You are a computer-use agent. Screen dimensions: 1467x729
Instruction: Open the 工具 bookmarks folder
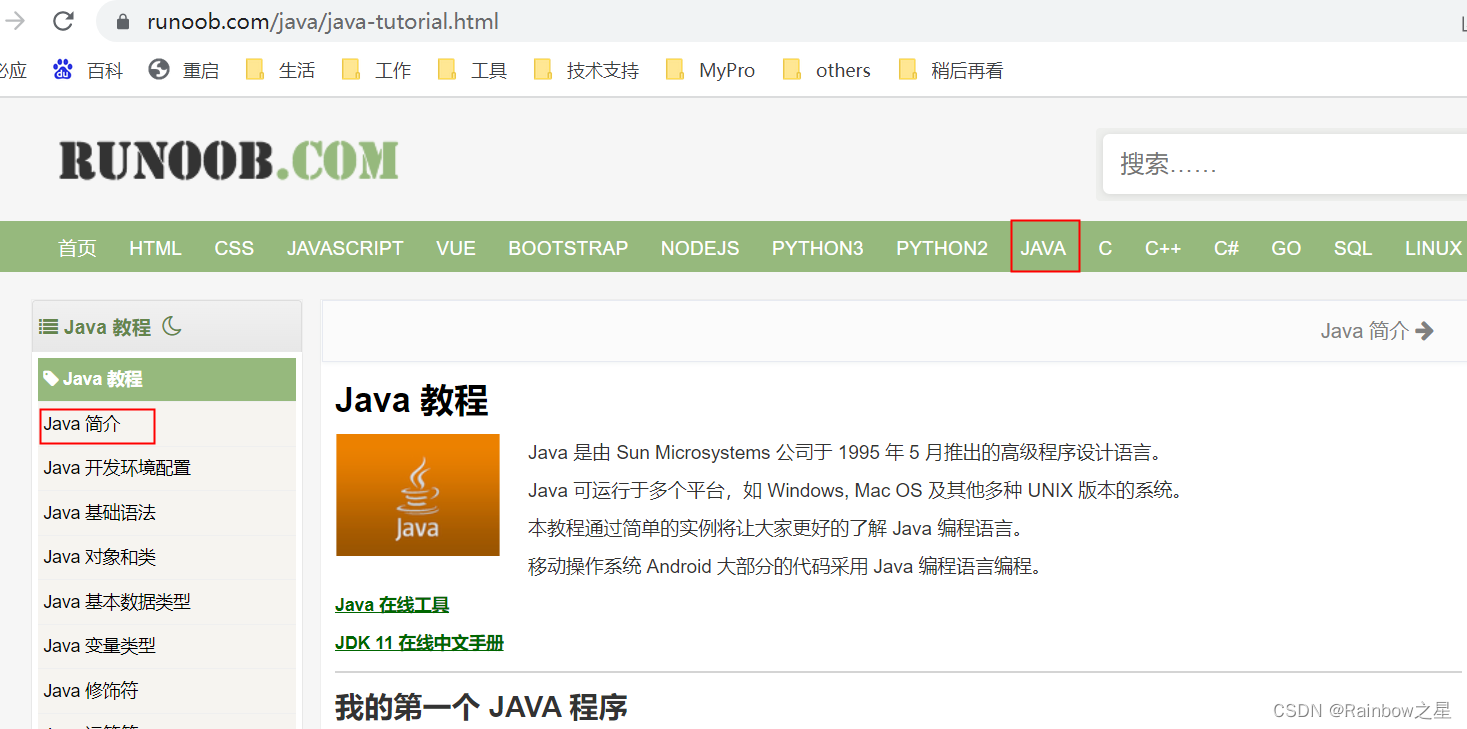(x=473, y=70)
